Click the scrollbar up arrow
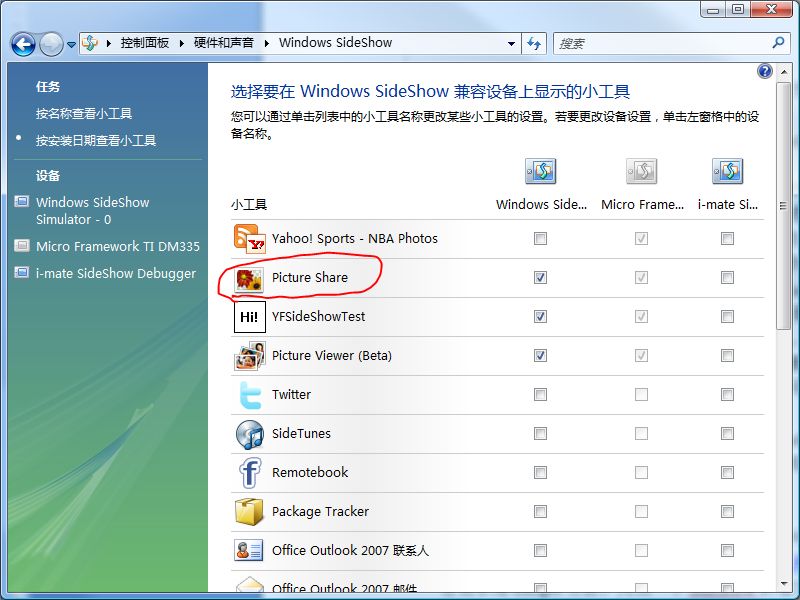This screenshot has height=600, width=800. pos(784,72)
